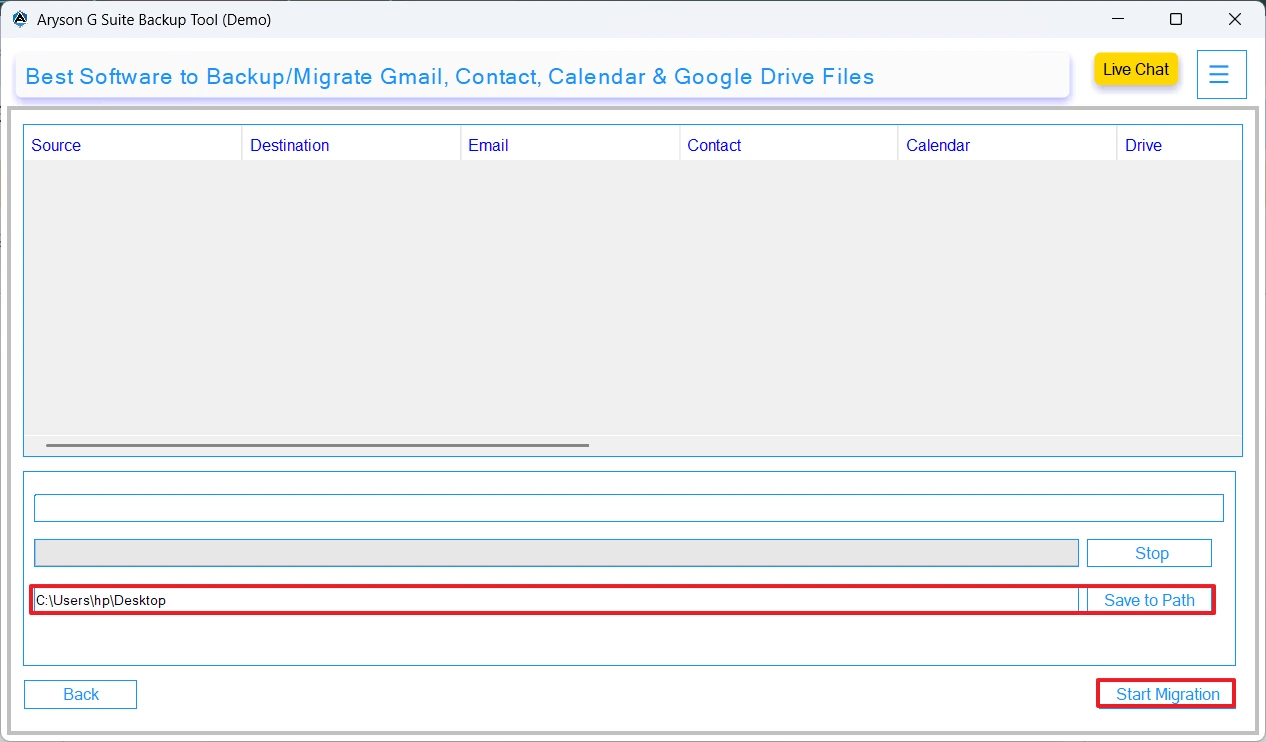The image size is (1266, 742).
Task: Go Back to the previous step
Action: (81, 694)
